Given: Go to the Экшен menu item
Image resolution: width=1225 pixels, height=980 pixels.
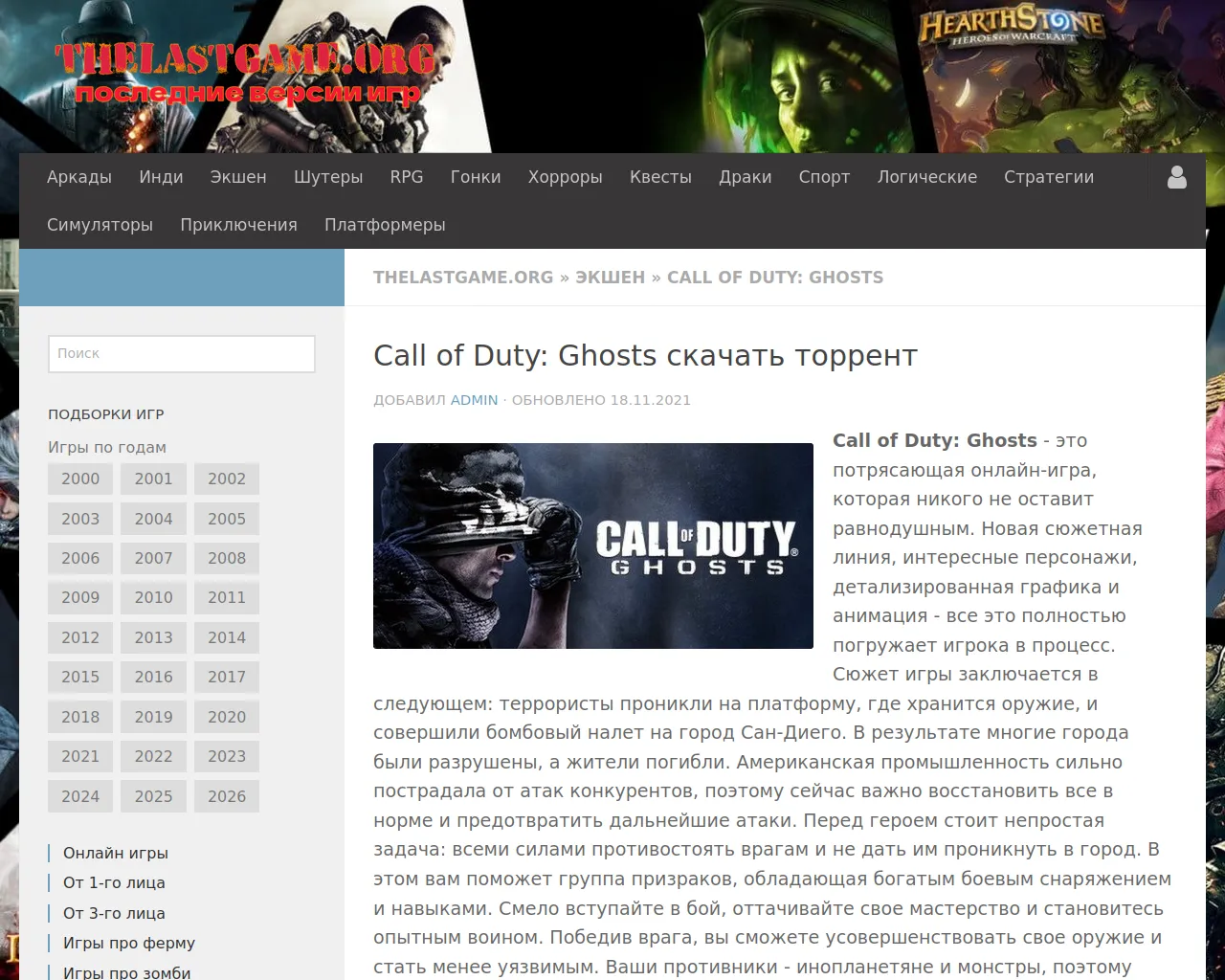Looking at the screenshot, I should point(238,177).
